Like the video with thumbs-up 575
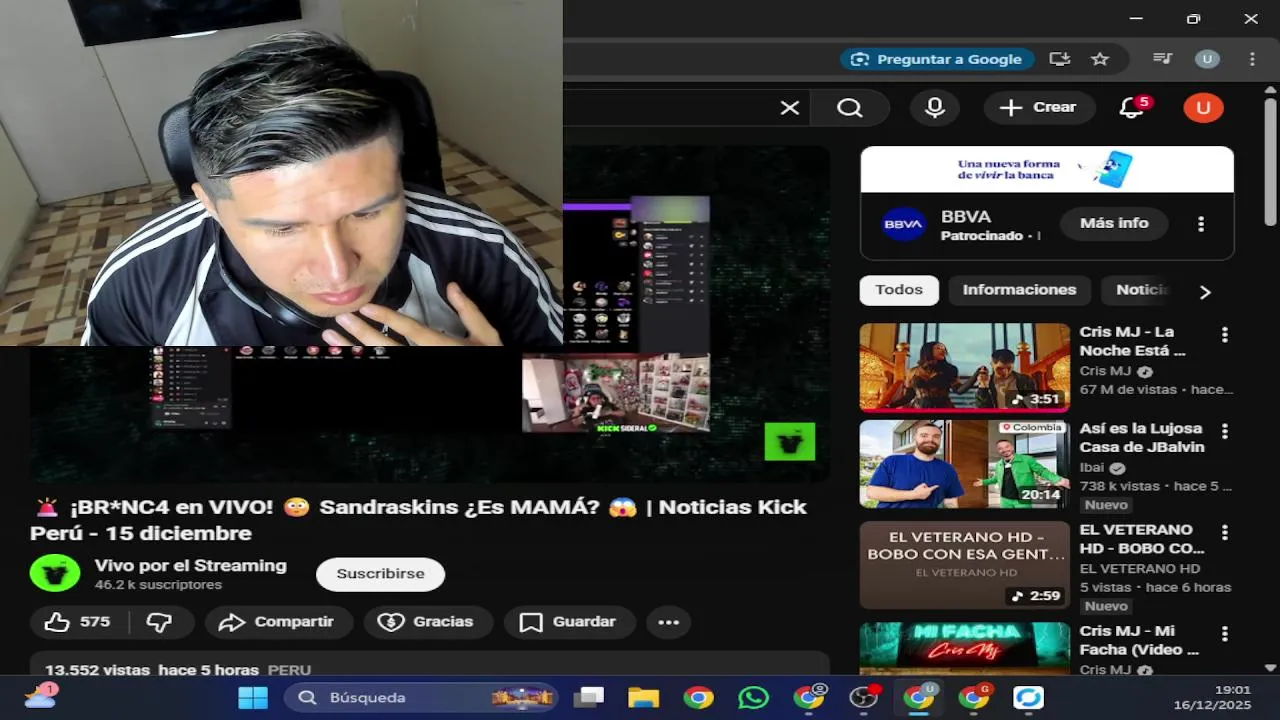The image size is (1280, 720). 78,622
